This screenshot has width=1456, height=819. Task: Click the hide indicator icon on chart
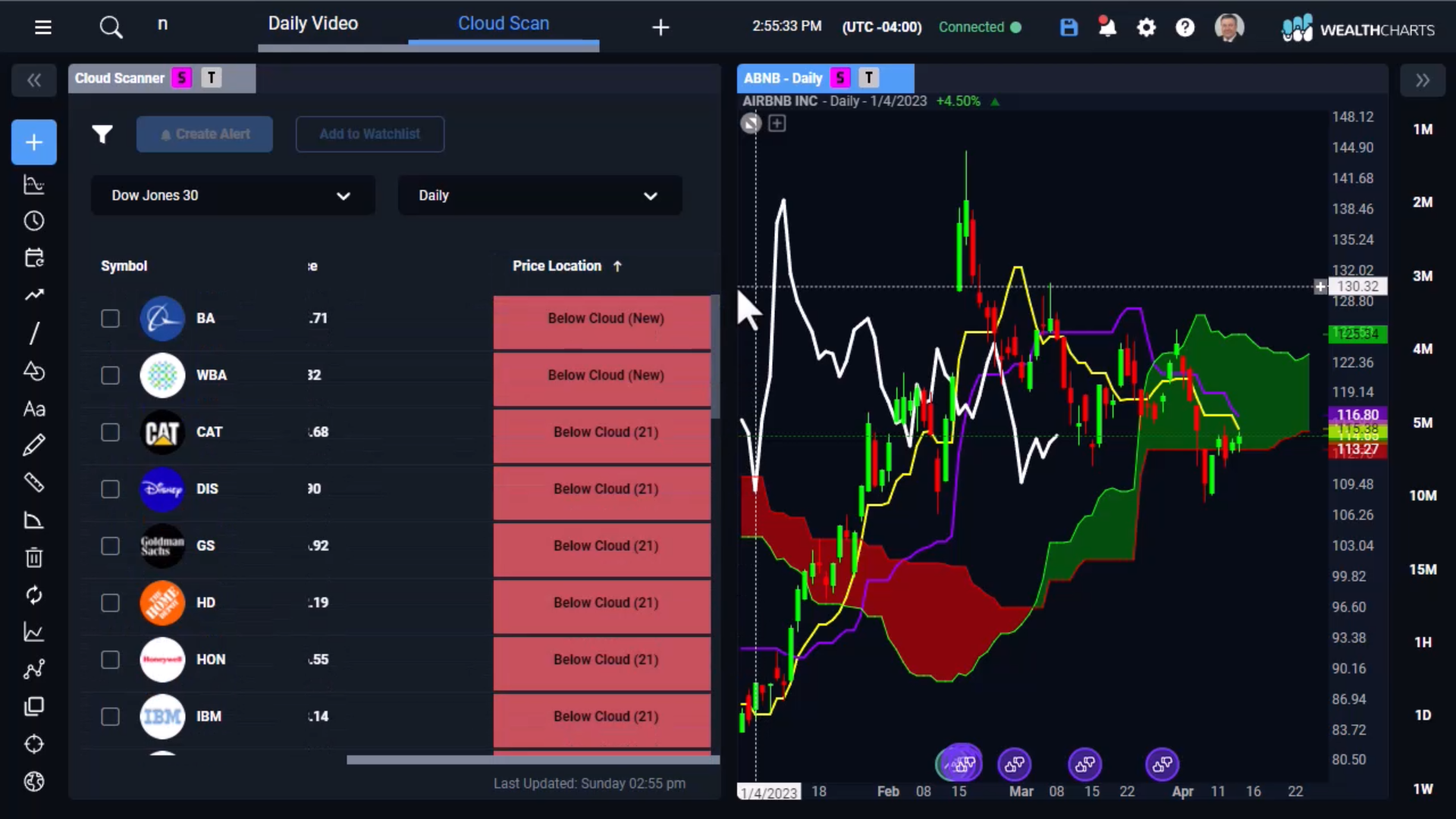(751, 124)
